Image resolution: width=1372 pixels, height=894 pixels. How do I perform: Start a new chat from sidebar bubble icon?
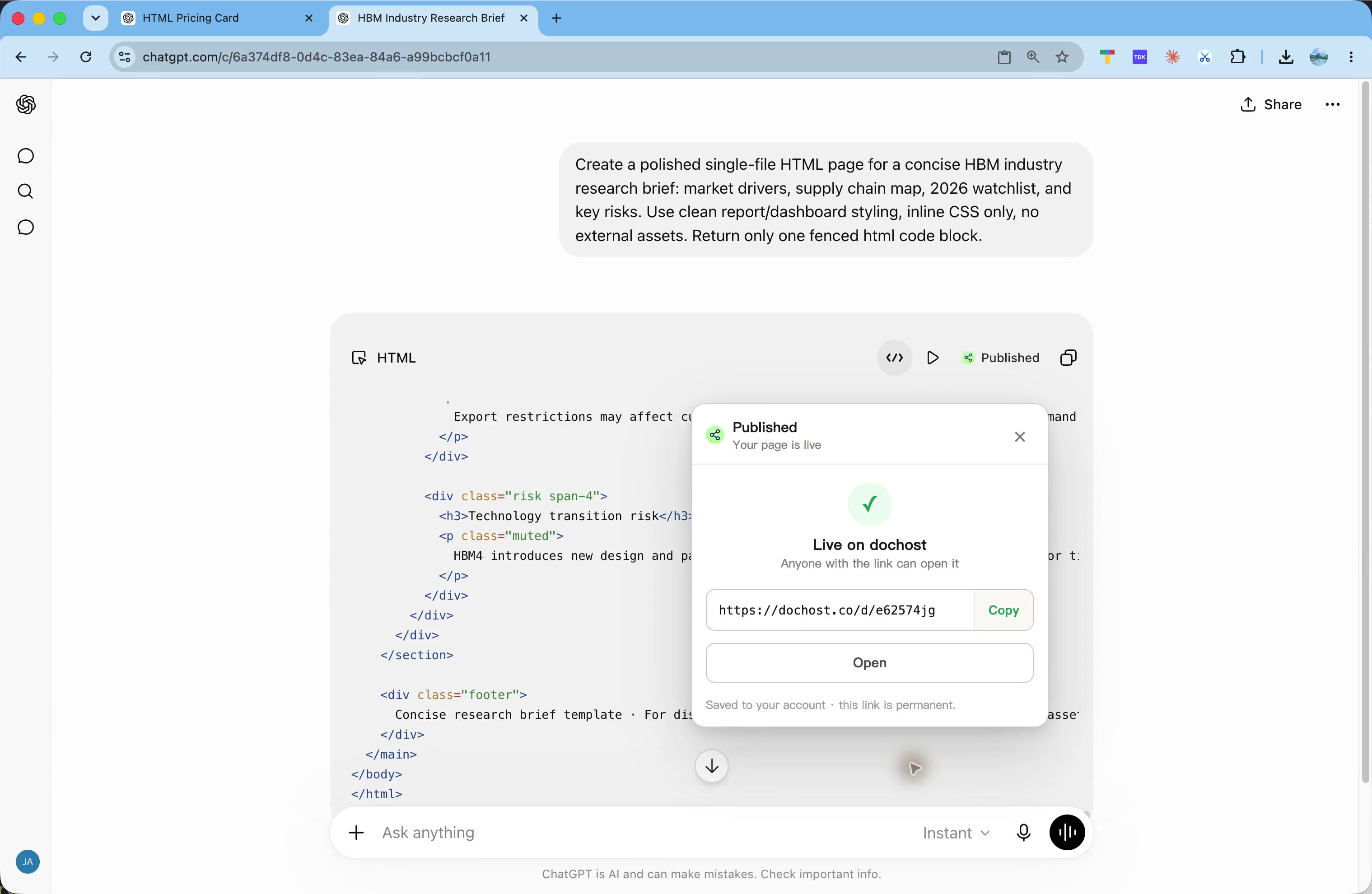(x=25, y=156)
